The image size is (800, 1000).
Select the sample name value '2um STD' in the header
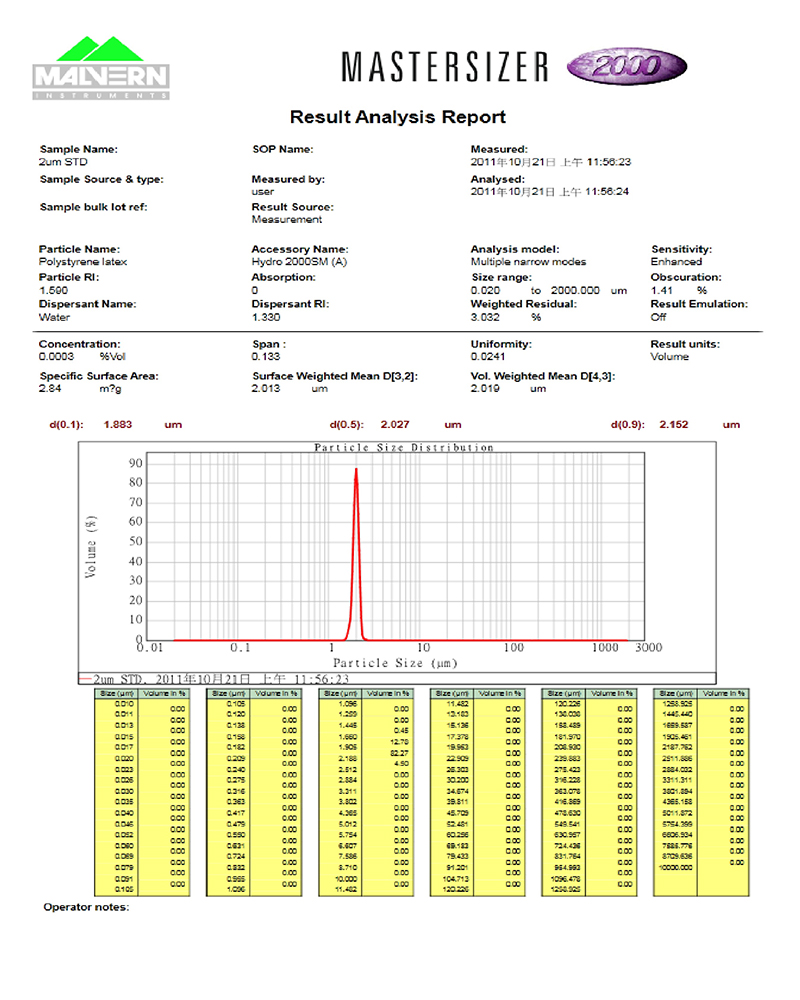coord(63,162)
